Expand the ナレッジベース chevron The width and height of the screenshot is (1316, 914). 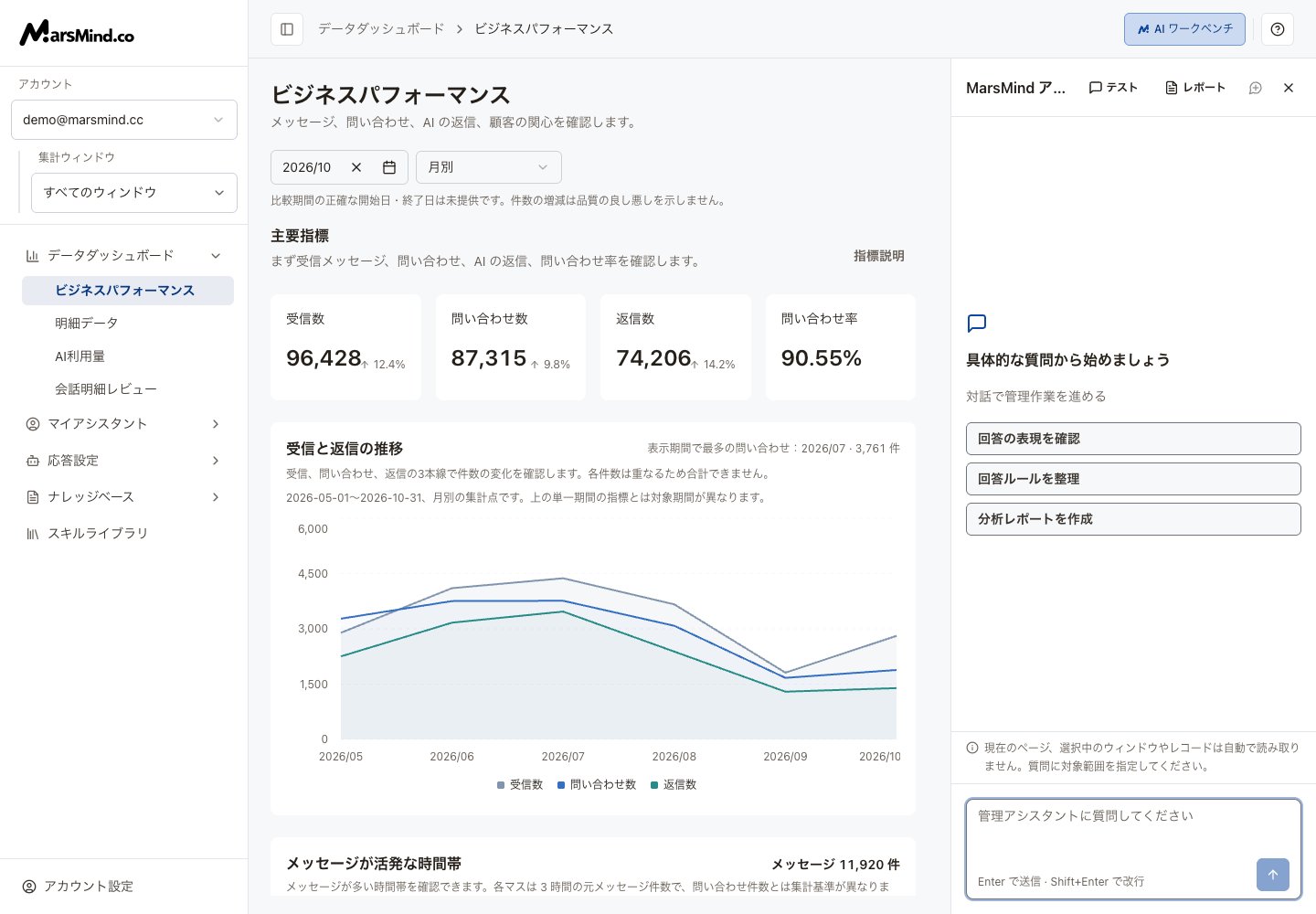point(216,497)
